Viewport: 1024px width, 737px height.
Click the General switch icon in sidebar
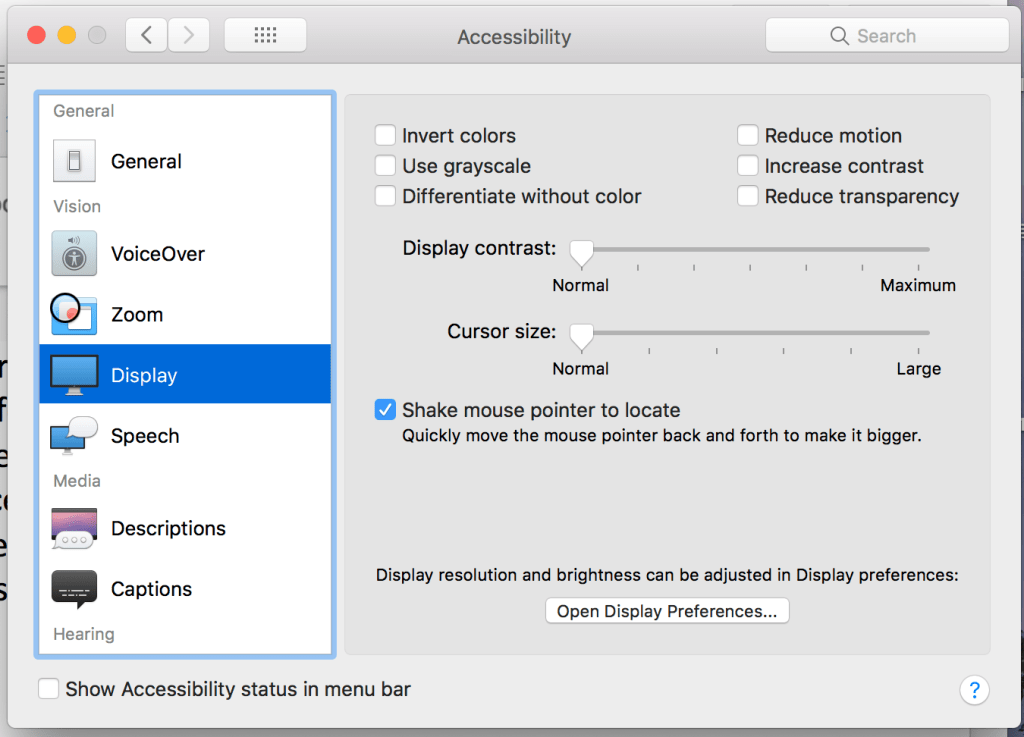[74, 161]
